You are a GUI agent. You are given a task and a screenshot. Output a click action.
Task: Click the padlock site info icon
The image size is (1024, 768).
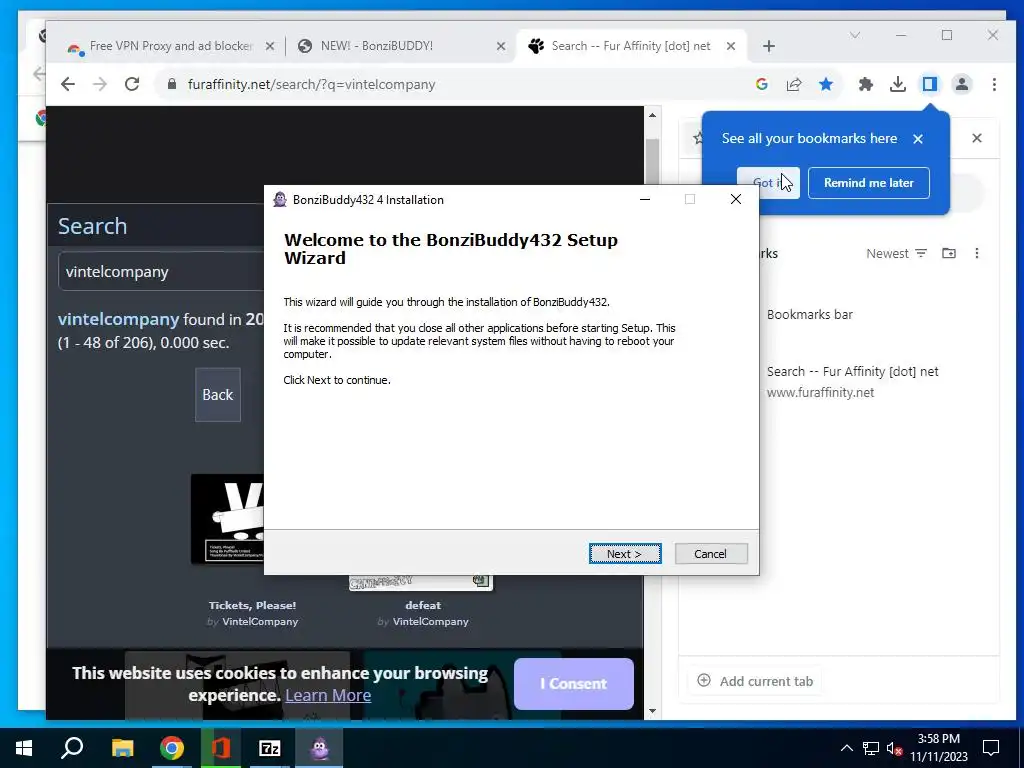pyautogui.click(x=172, y=84)
